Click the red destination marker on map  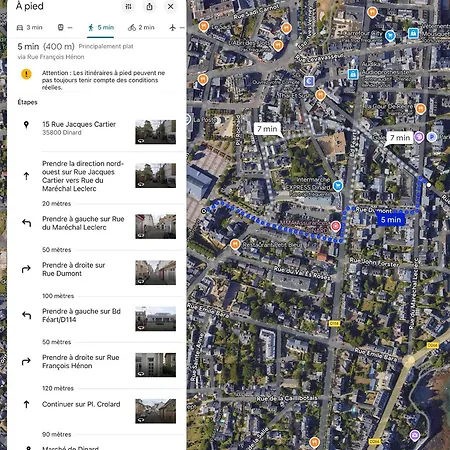pyautogui.click(x=336, y=226)
